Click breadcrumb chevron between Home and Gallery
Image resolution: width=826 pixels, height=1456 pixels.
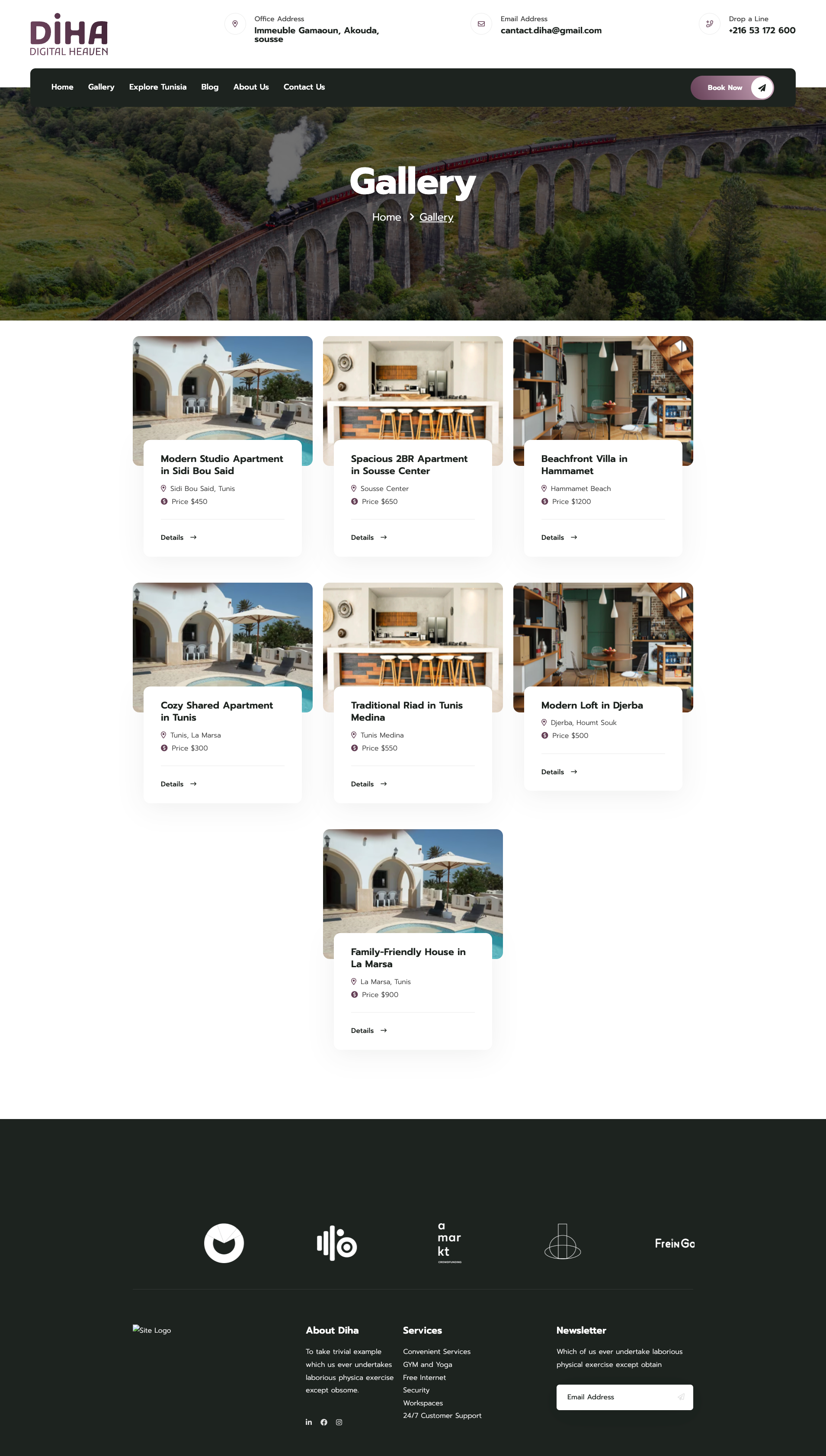point(411,217)
